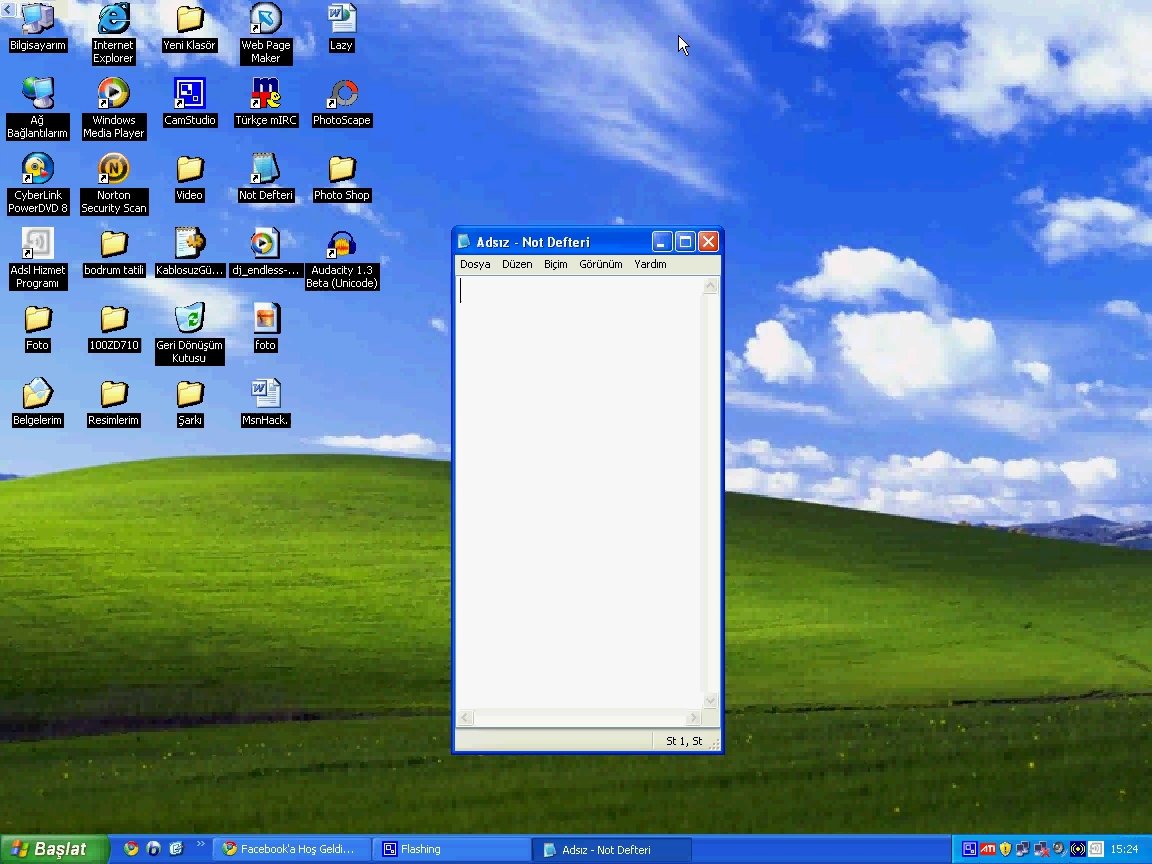Viewport: 1152px width, 864px height.
Task: Select the Photo Shop folder
Action: click(342, 178)
